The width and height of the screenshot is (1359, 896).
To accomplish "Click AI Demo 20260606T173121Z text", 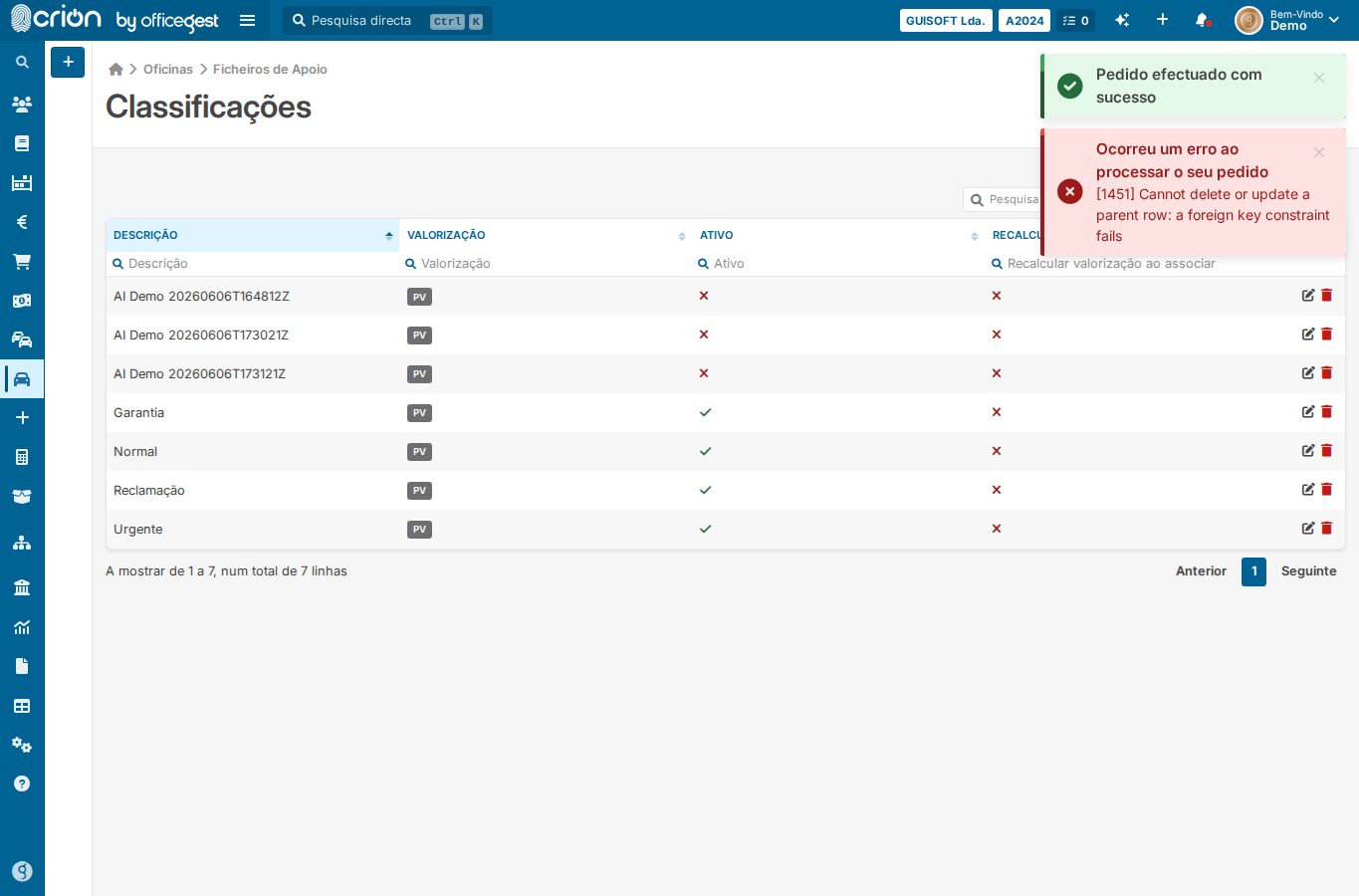I will pyautogui.click(x=199, y=373).
